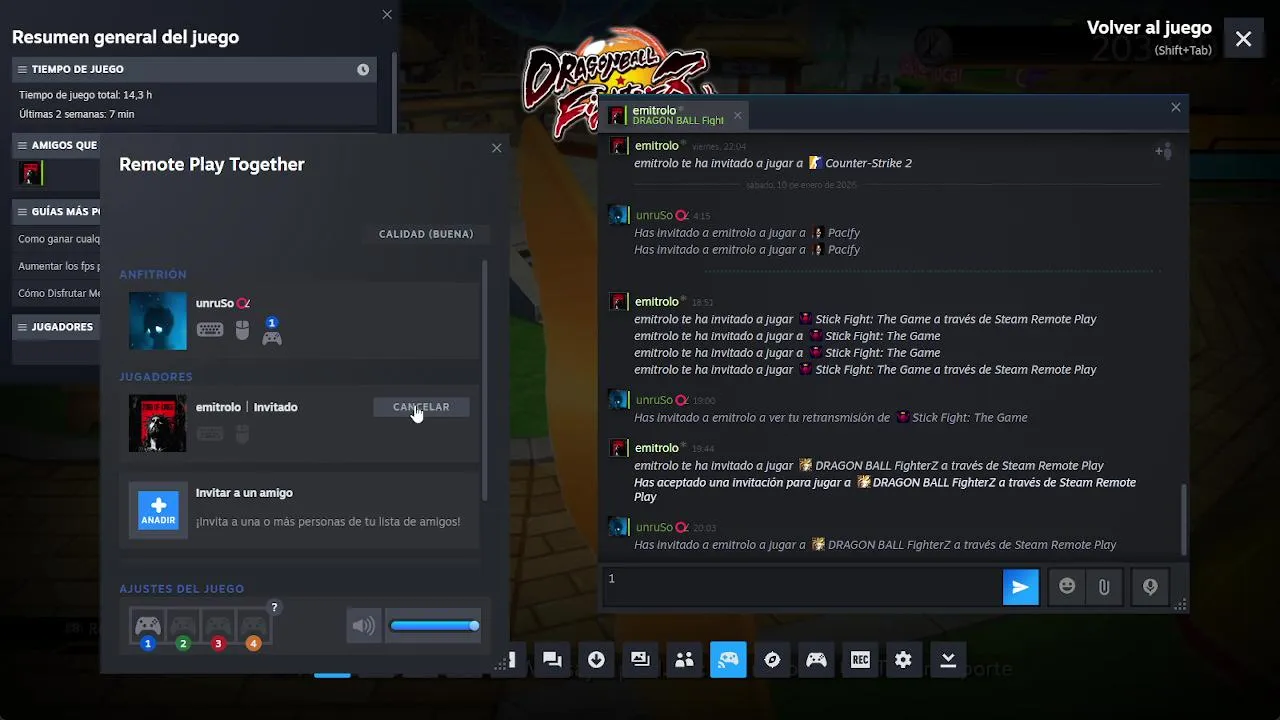Close the emitrolo chat tab
The image size is (1280, 720).
coord(738,115)
